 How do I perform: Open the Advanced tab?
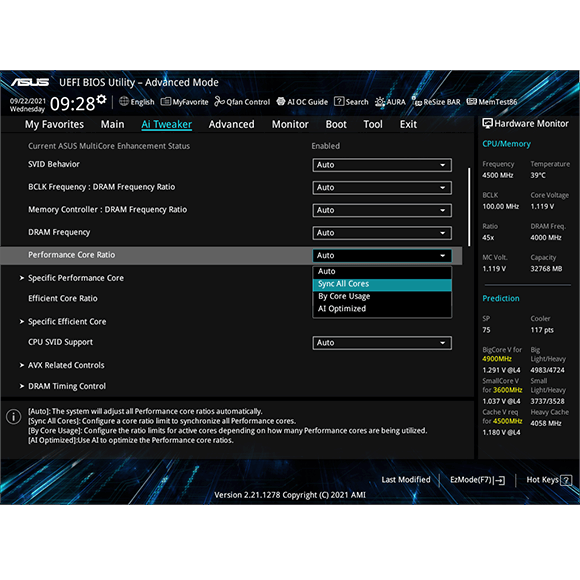tap(232, 124)
